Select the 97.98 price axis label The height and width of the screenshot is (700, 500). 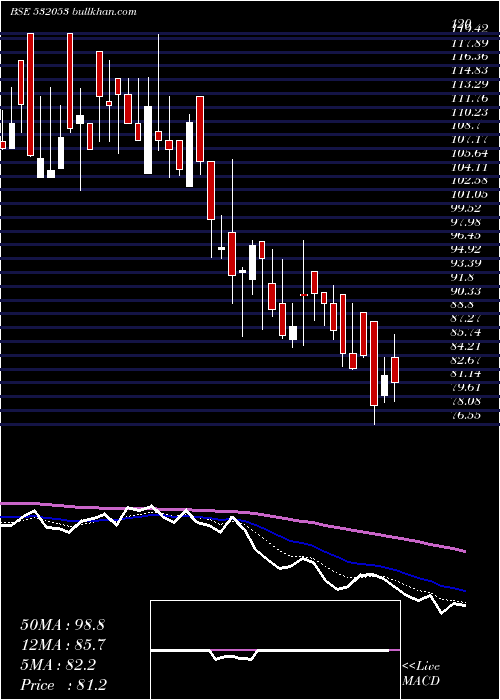tap(468, 222)
